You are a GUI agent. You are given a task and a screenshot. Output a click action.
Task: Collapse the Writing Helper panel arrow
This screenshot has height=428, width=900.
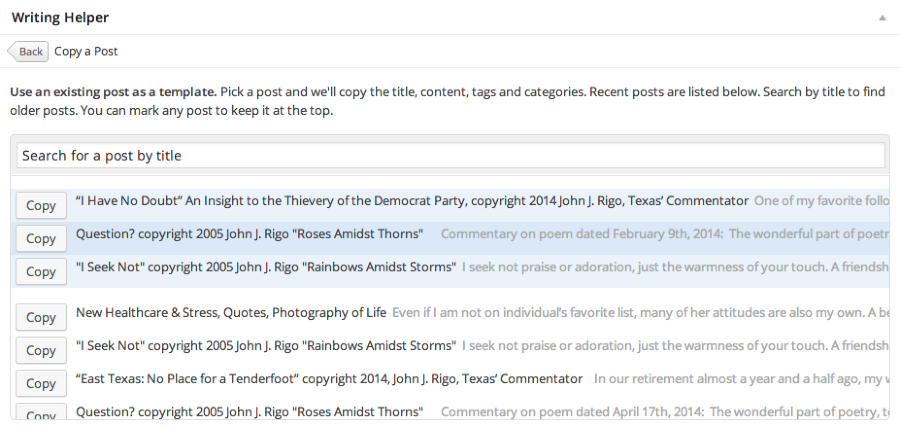(882, 18)
